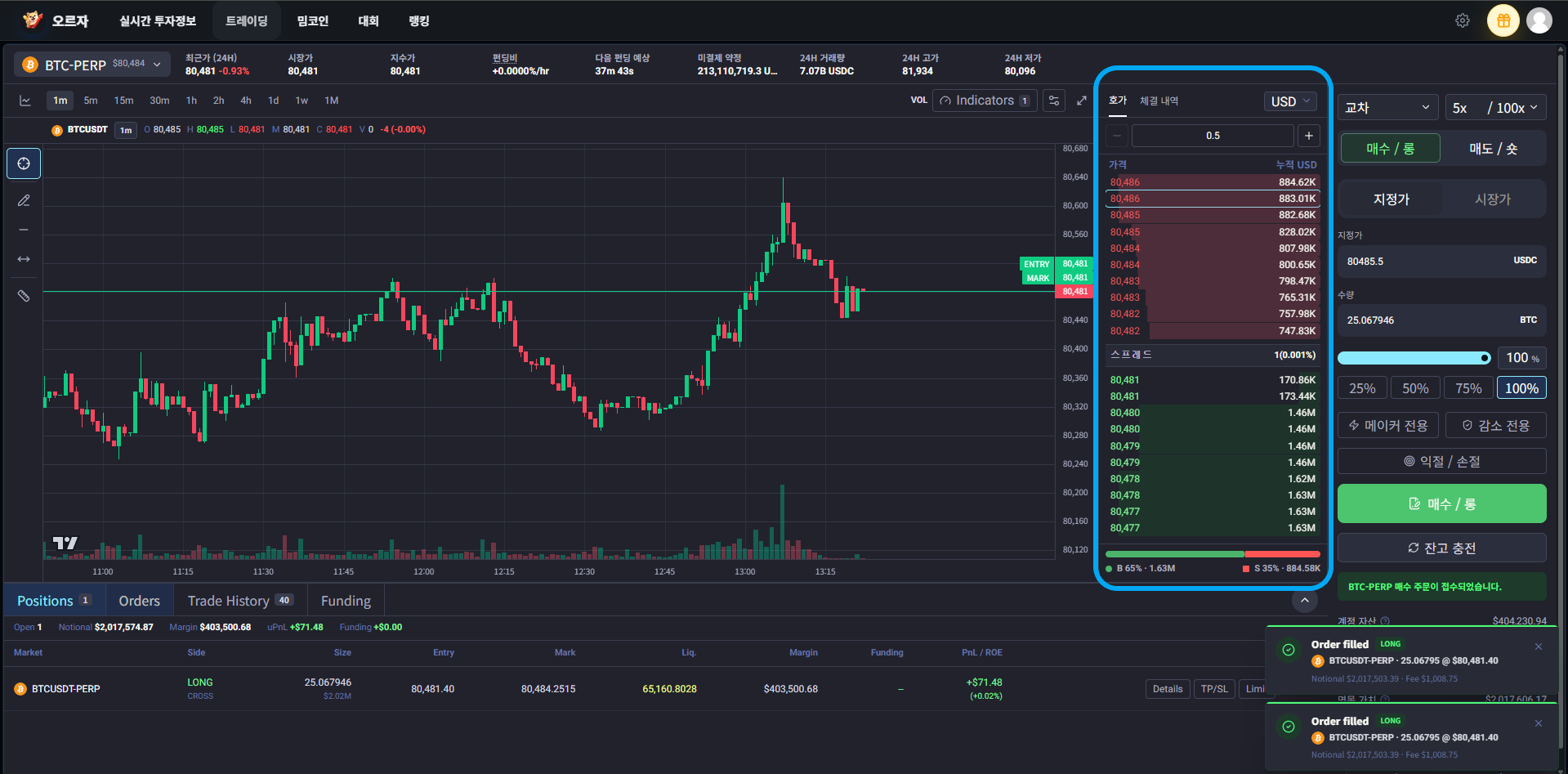Open TP/SL for BTCUSDT-PERP position

pos(1214,689)
